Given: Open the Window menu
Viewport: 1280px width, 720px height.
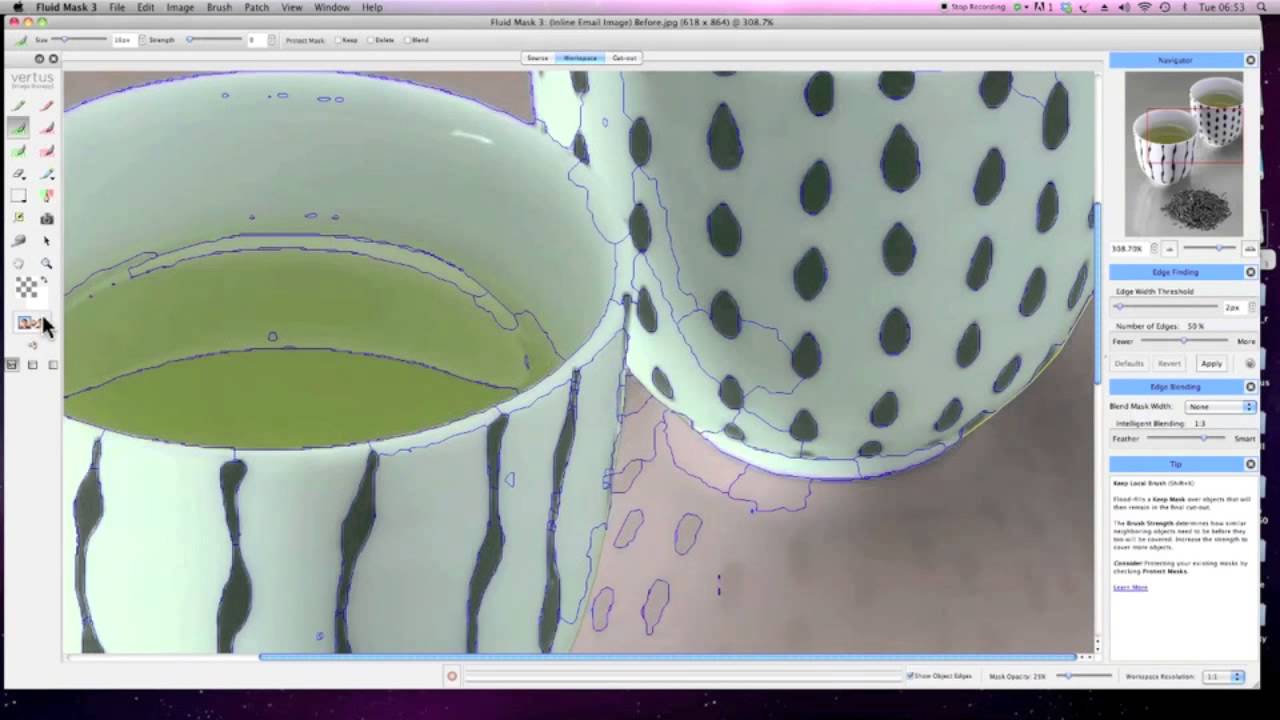Looking at the screenshot, I should point(332,7).
